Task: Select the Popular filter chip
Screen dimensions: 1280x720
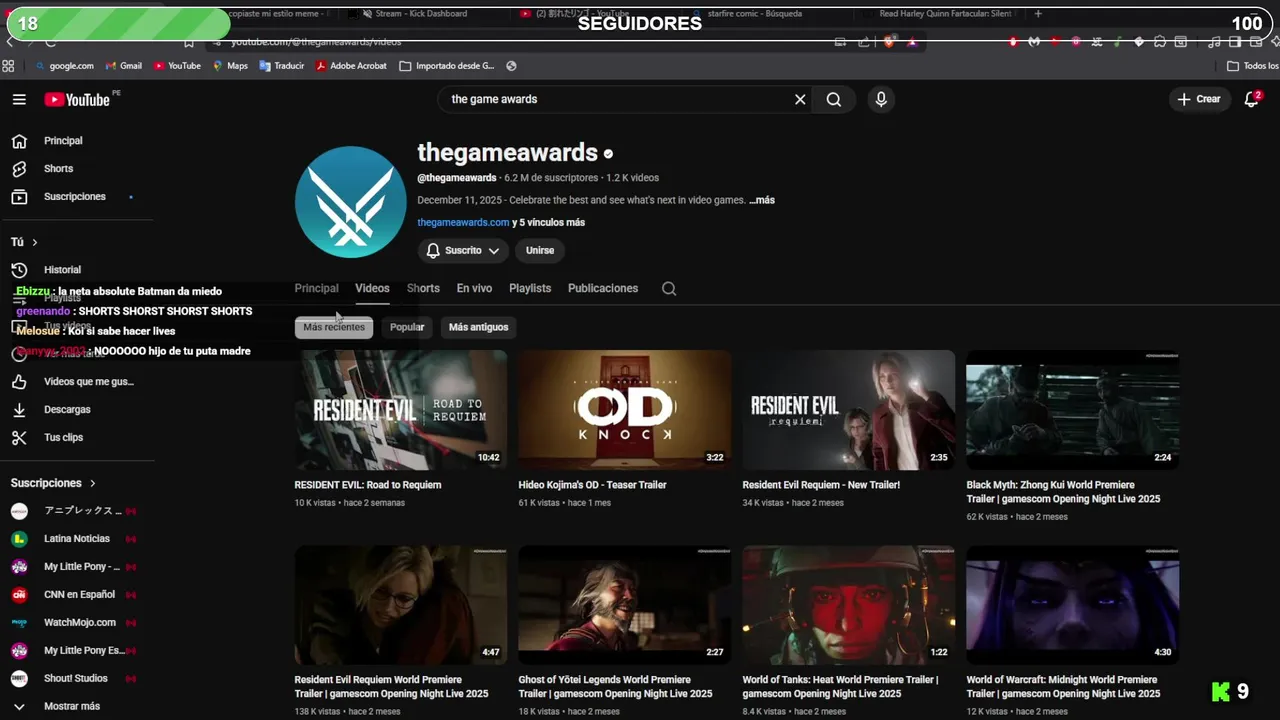Action: click(x=407, y=327)
